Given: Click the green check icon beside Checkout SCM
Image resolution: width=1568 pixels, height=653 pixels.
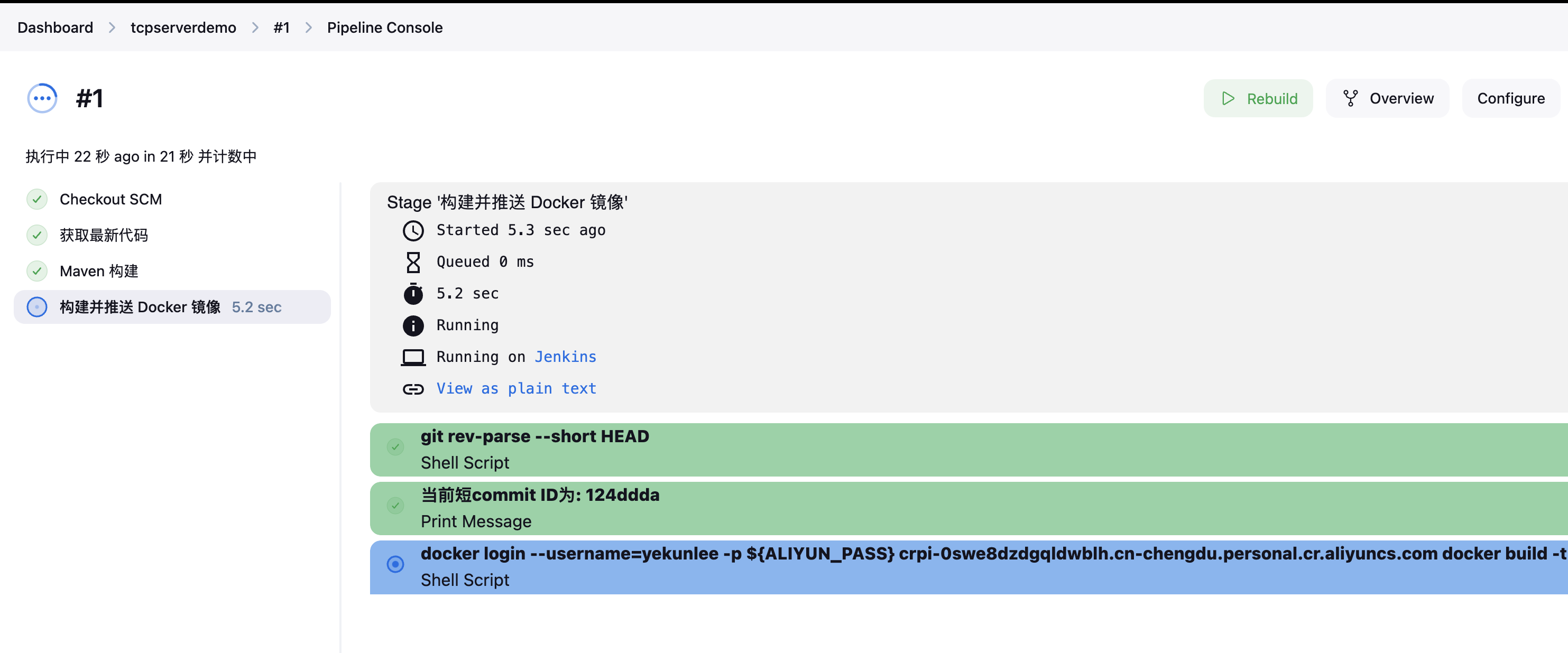Looking at the screenshot, I should (x=37, y=199).
